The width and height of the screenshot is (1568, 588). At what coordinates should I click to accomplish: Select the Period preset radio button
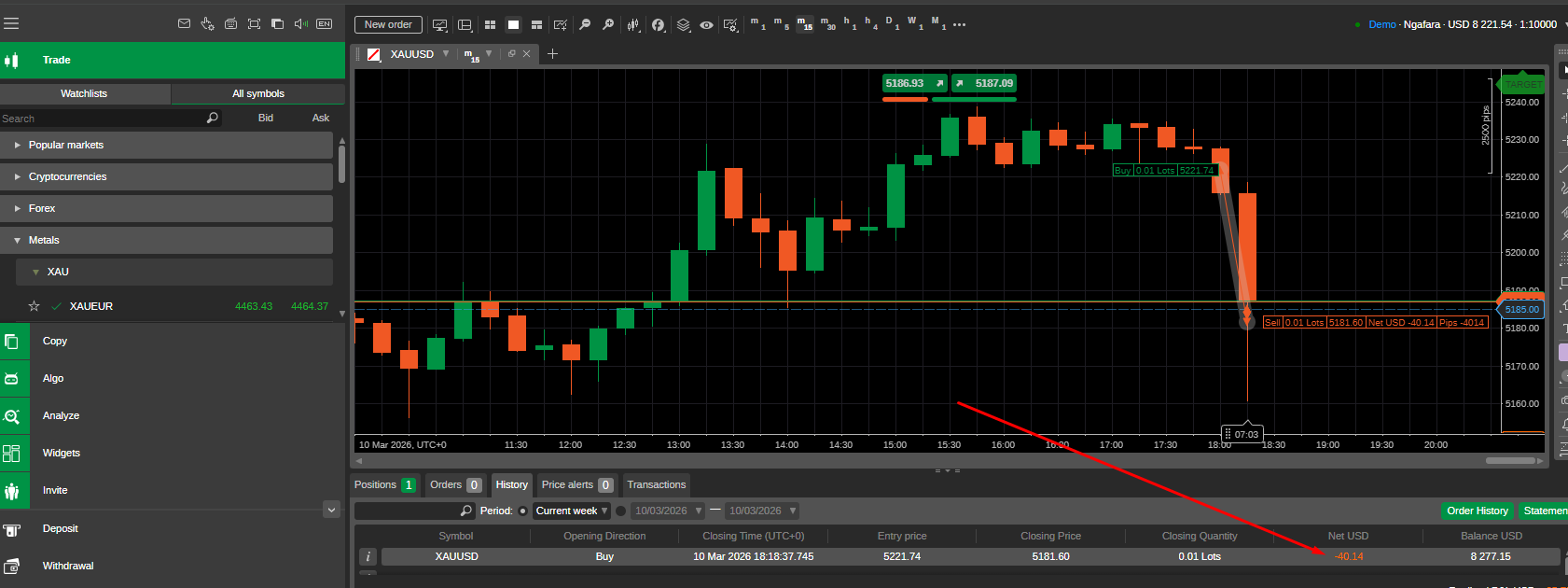tap(522, 511)
